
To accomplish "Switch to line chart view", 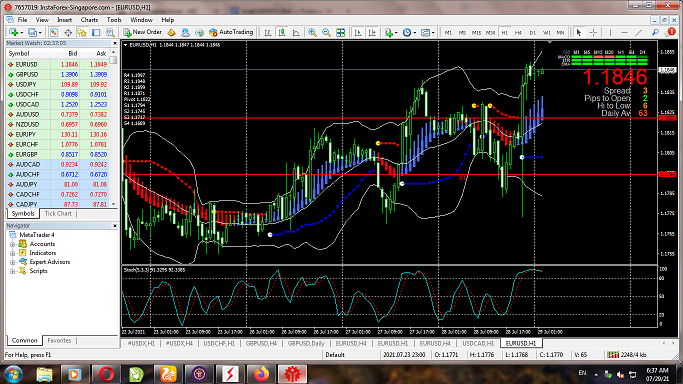I will pos(296,32).
